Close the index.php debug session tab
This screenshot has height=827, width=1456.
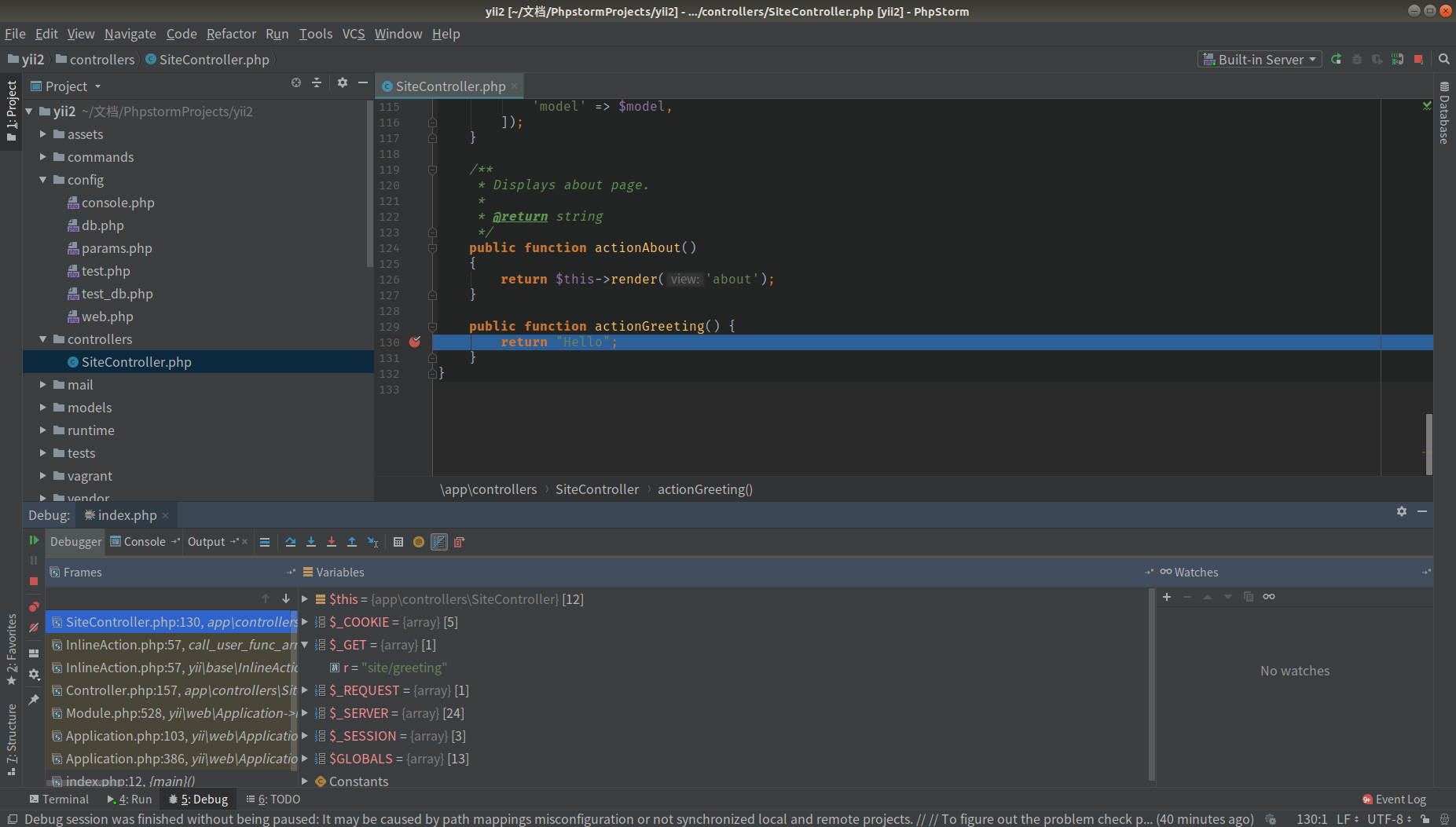coord(165,516)
